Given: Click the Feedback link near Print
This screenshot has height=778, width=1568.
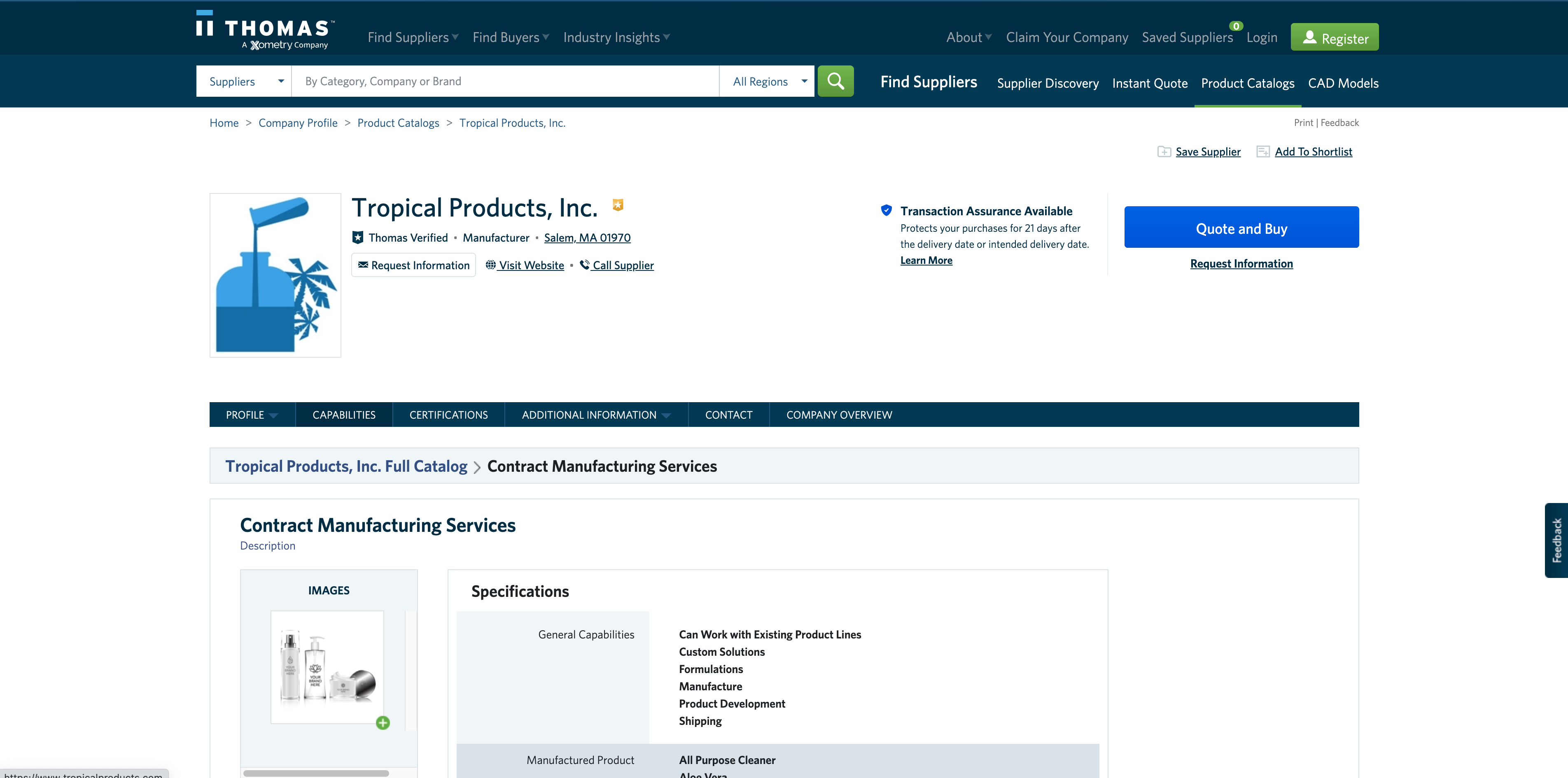Looking at the screenshot, I should coord(1339,122).
